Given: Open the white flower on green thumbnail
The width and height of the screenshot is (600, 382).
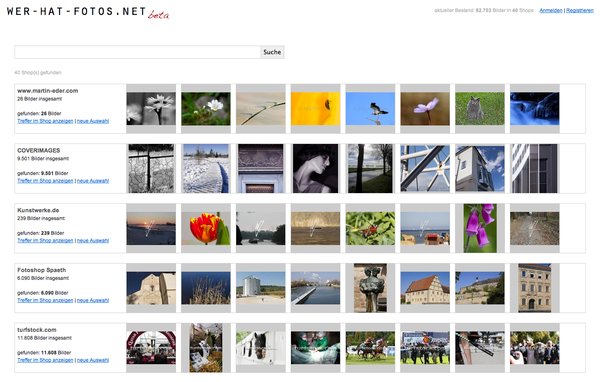Looking at the screenshot, I should (206, 109).
